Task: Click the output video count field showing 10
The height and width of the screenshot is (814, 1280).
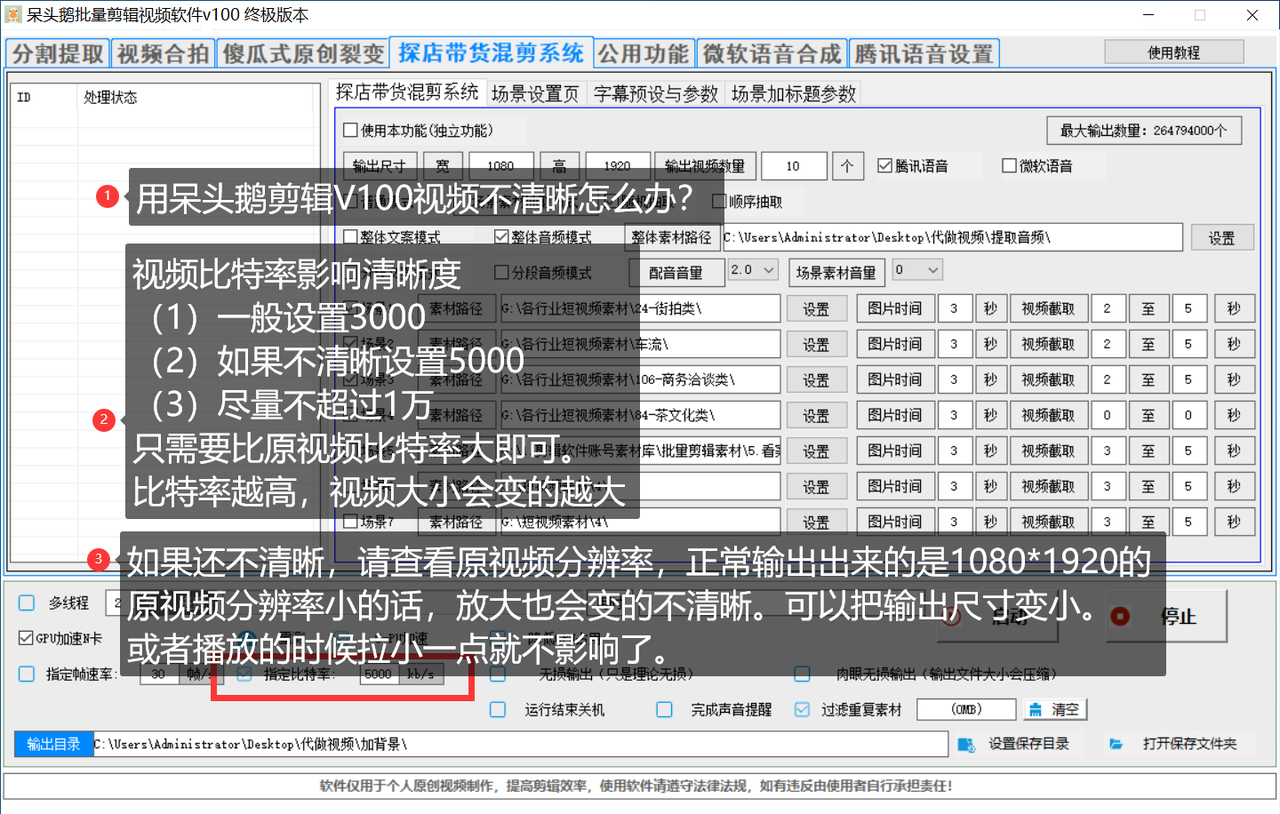Action: (x=794, y=166)
